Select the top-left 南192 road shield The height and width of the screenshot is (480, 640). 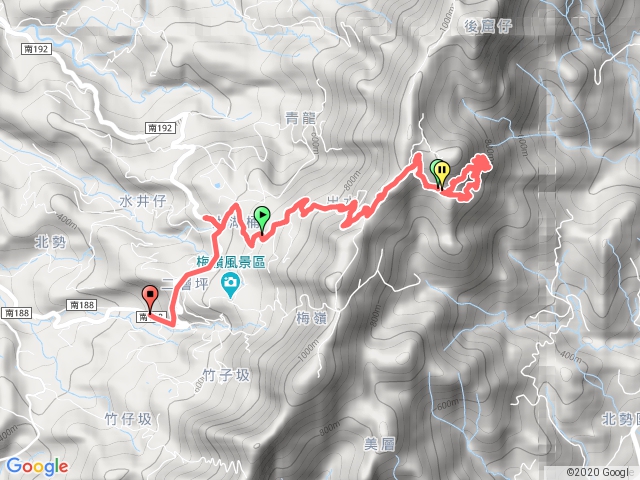pos(36,49)
